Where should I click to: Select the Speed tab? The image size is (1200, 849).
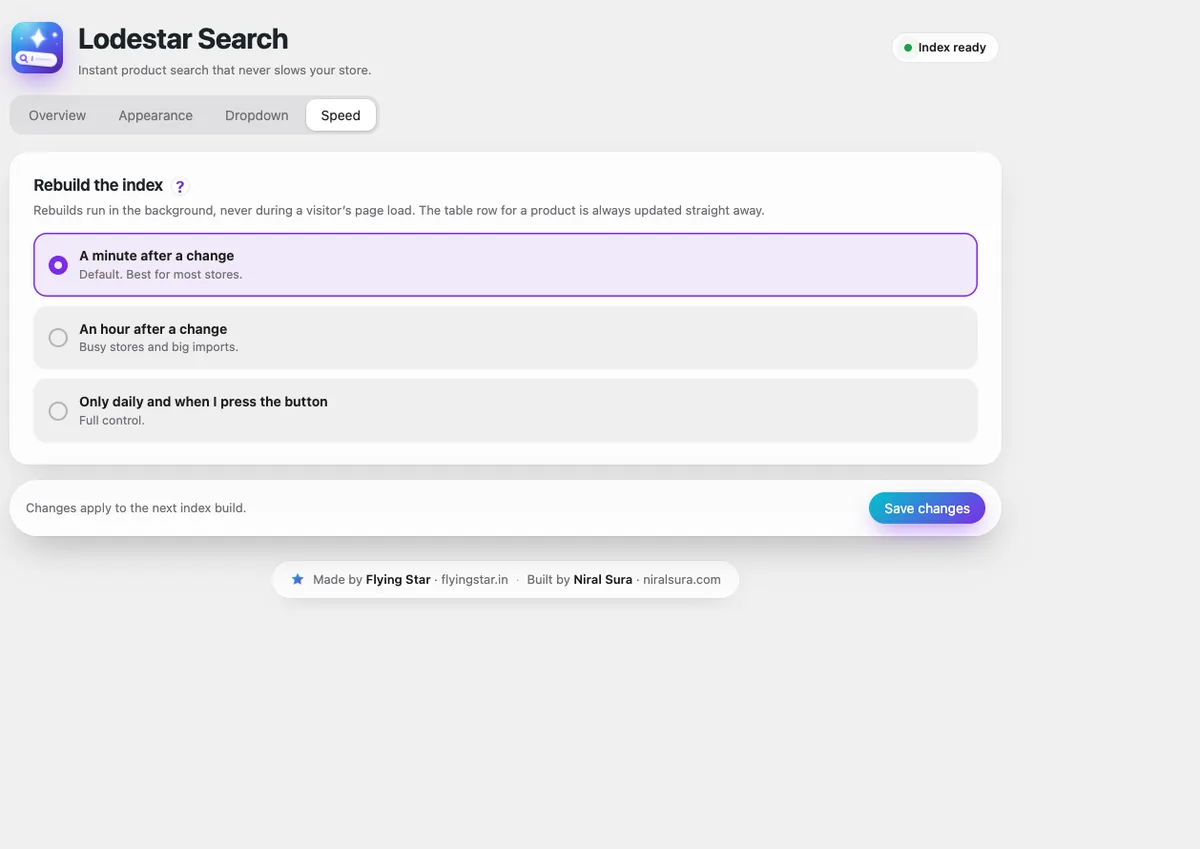[340, 115]
